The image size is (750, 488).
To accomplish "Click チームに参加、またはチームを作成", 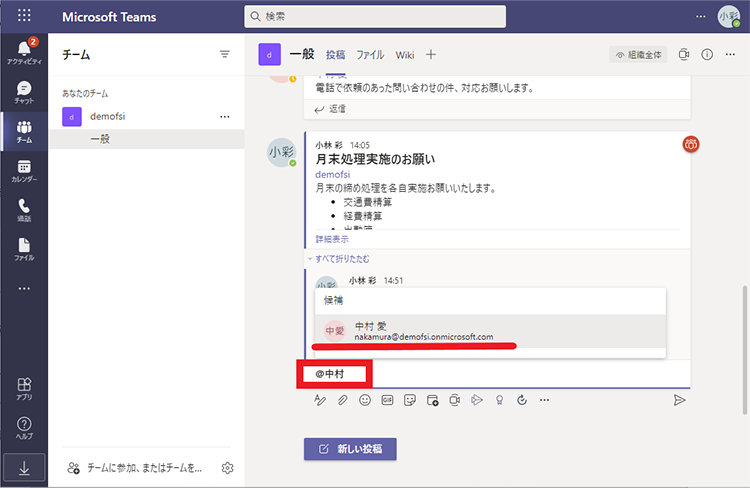I will 135,468.
